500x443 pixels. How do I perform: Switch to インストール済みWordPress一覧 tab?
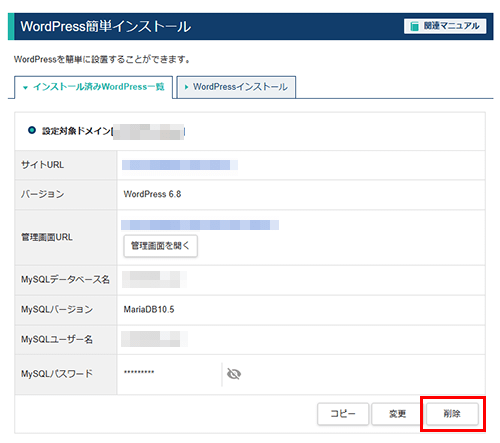pos(93,87)
